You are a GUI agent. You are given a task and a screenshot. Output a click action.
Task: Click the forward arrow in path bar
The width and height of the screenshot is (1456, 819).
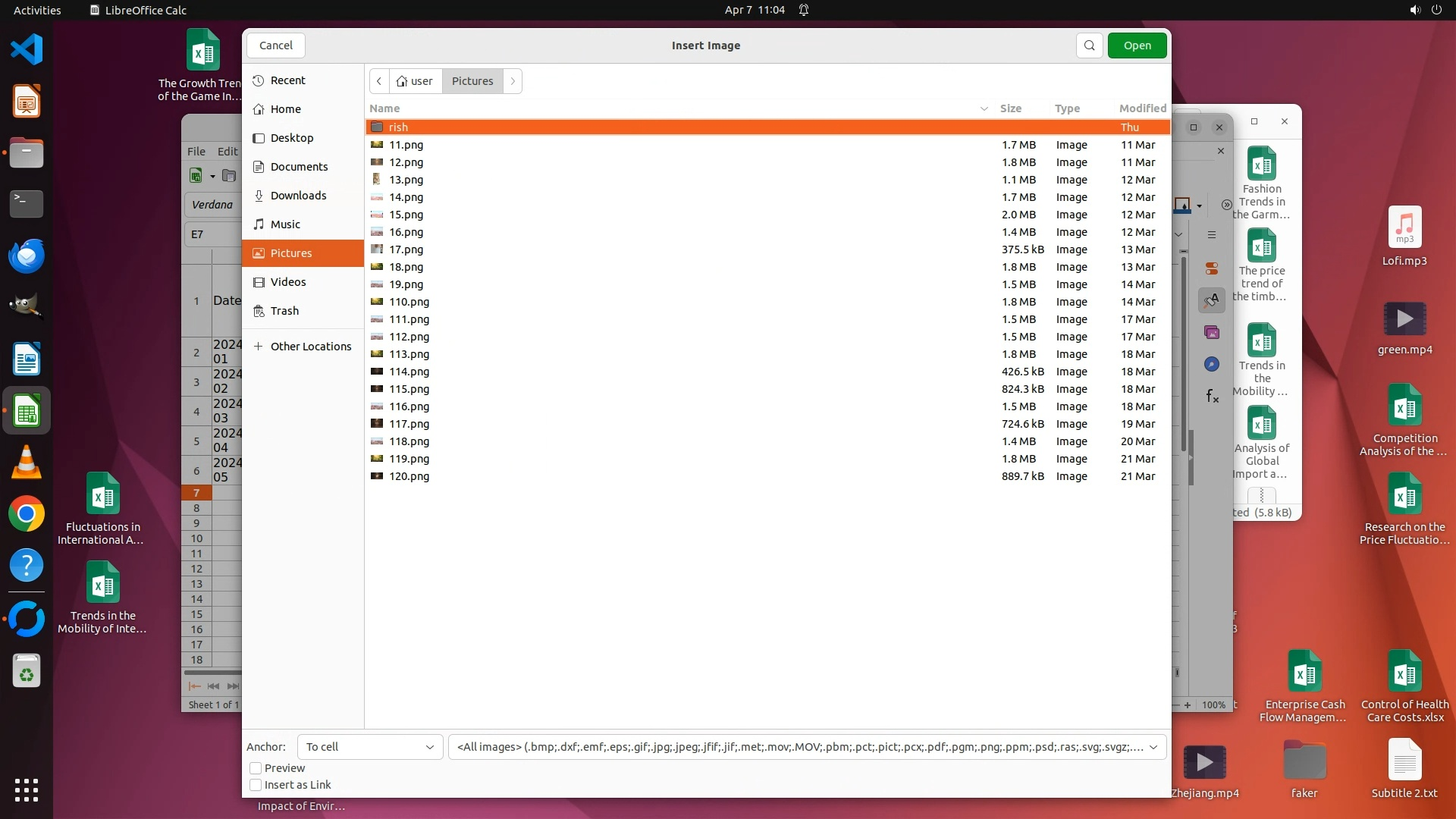[513, 81]
